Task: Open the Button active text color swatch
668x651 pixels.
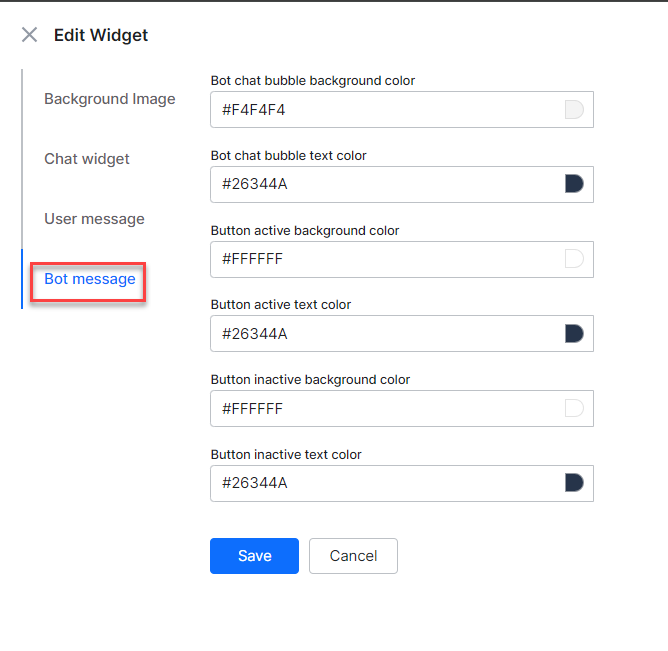Action: click(x=574, y=334)
